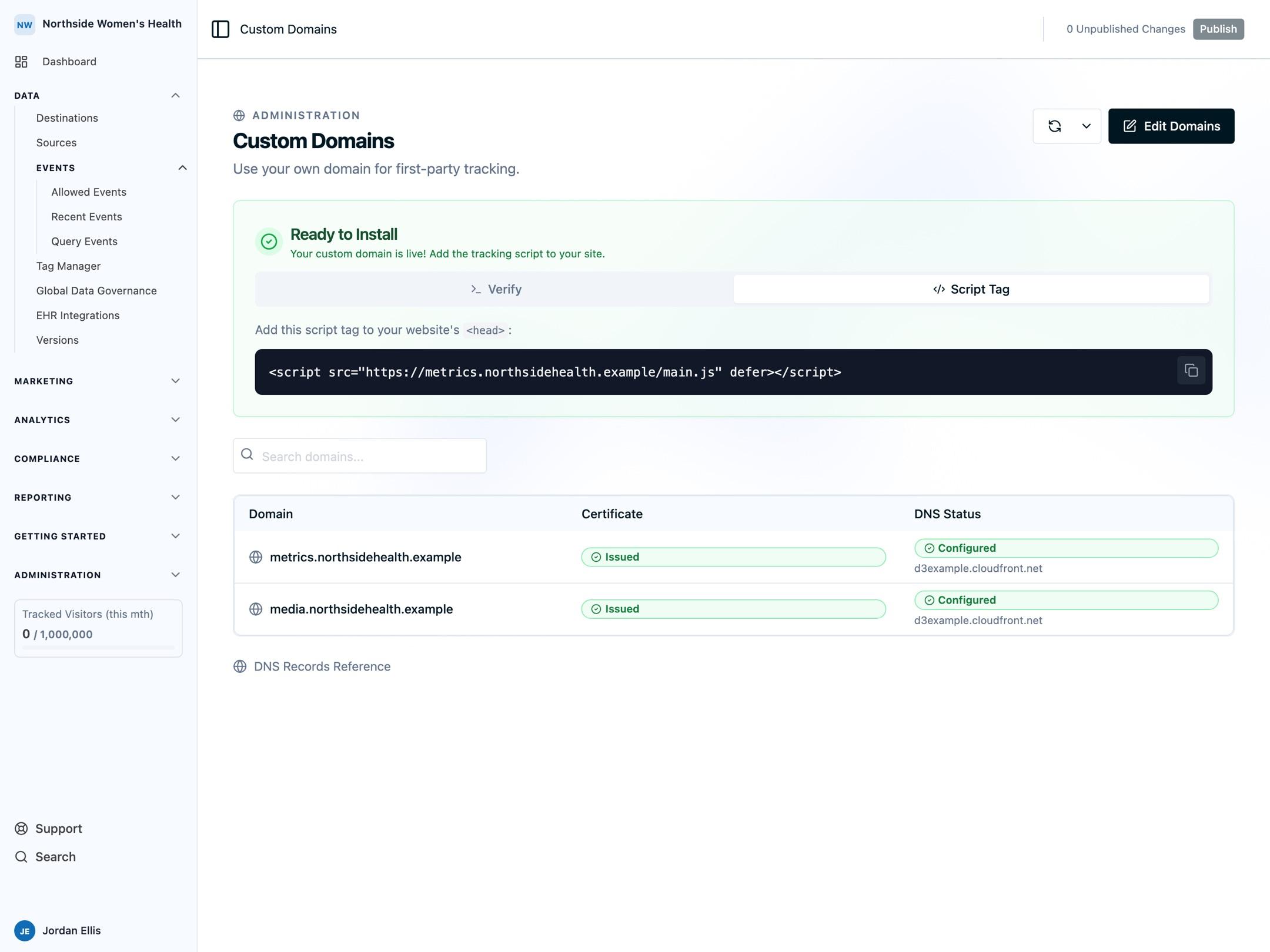
Task: Collapse the DATA section
Action: coord(175,95)
